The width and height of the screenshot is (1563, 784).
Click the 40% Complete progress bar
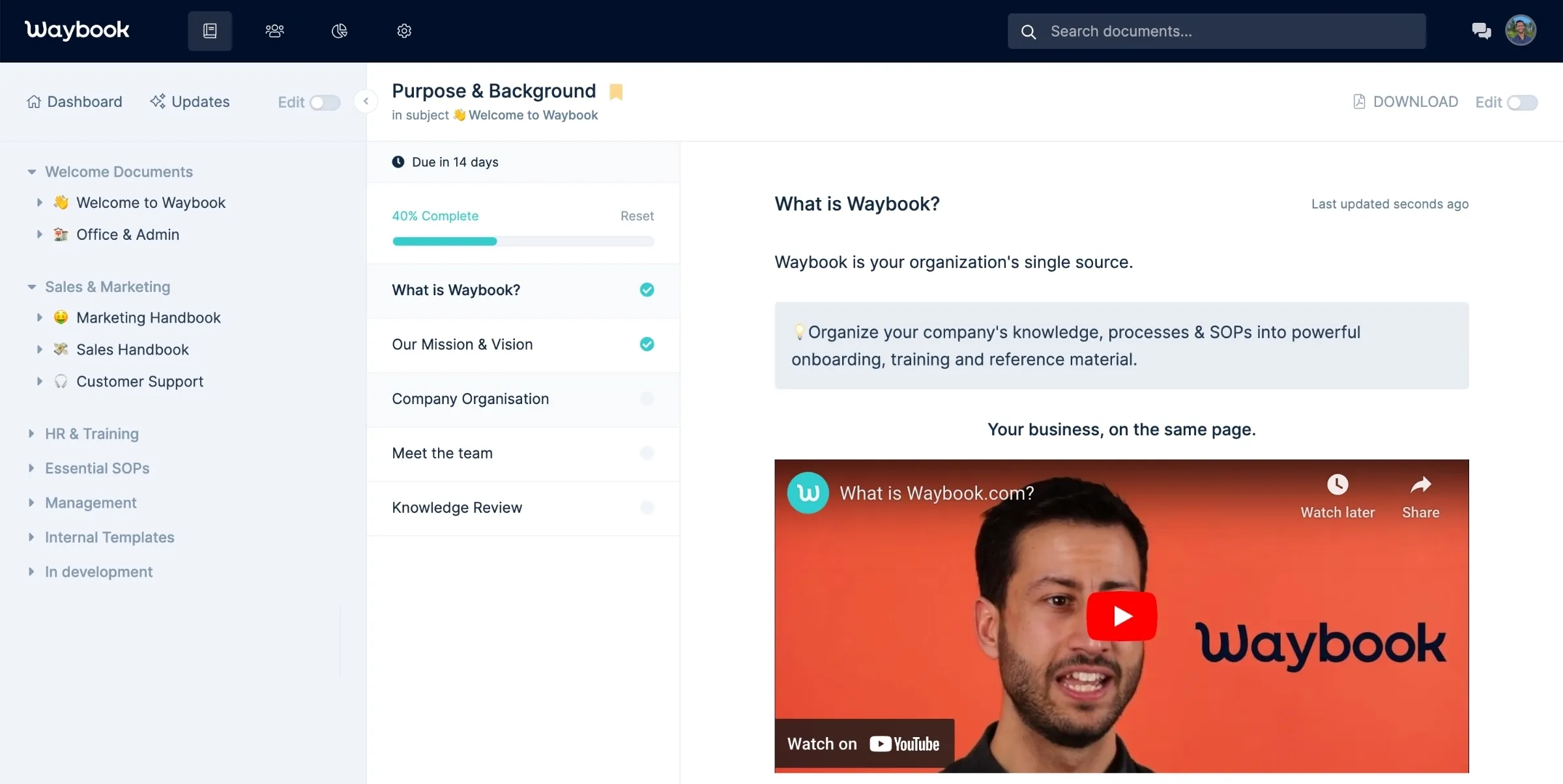click(x=523, y=241)
